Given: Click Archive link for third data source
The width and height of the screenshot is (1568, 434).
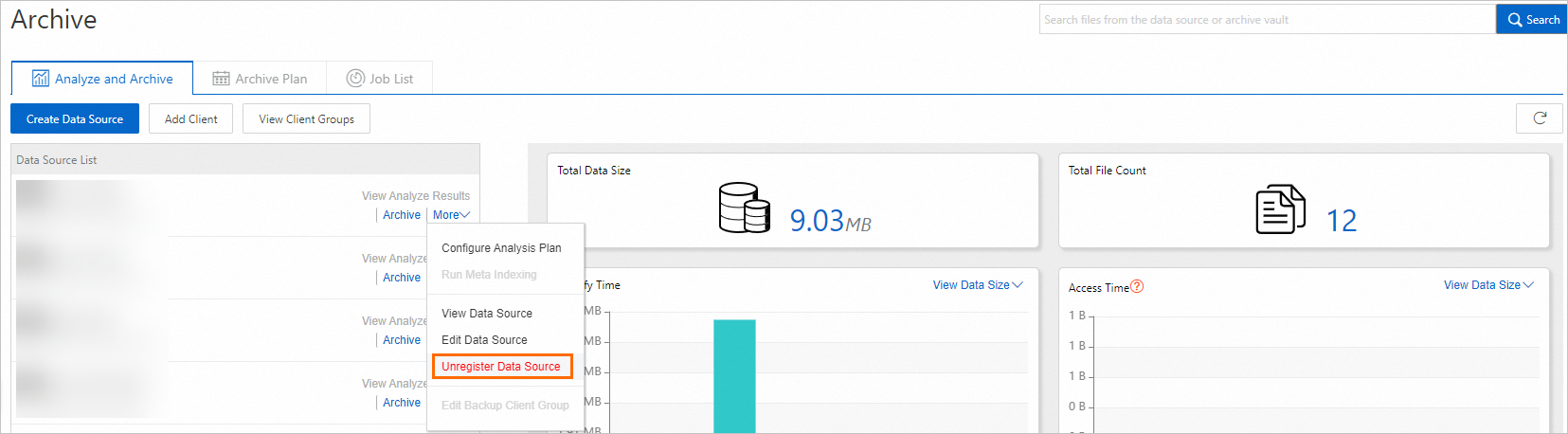Looking at the screenshot, I should tap(402, 340).
